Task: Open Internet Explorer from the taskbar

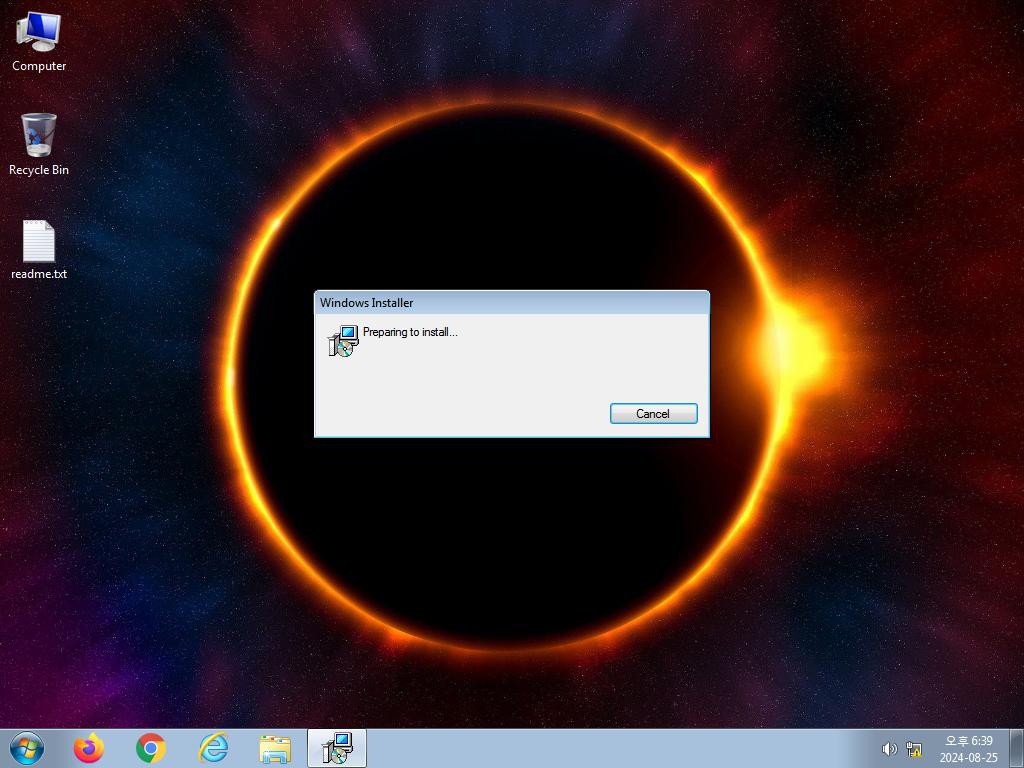Action: pyautogui.click(x=214, y=748)
